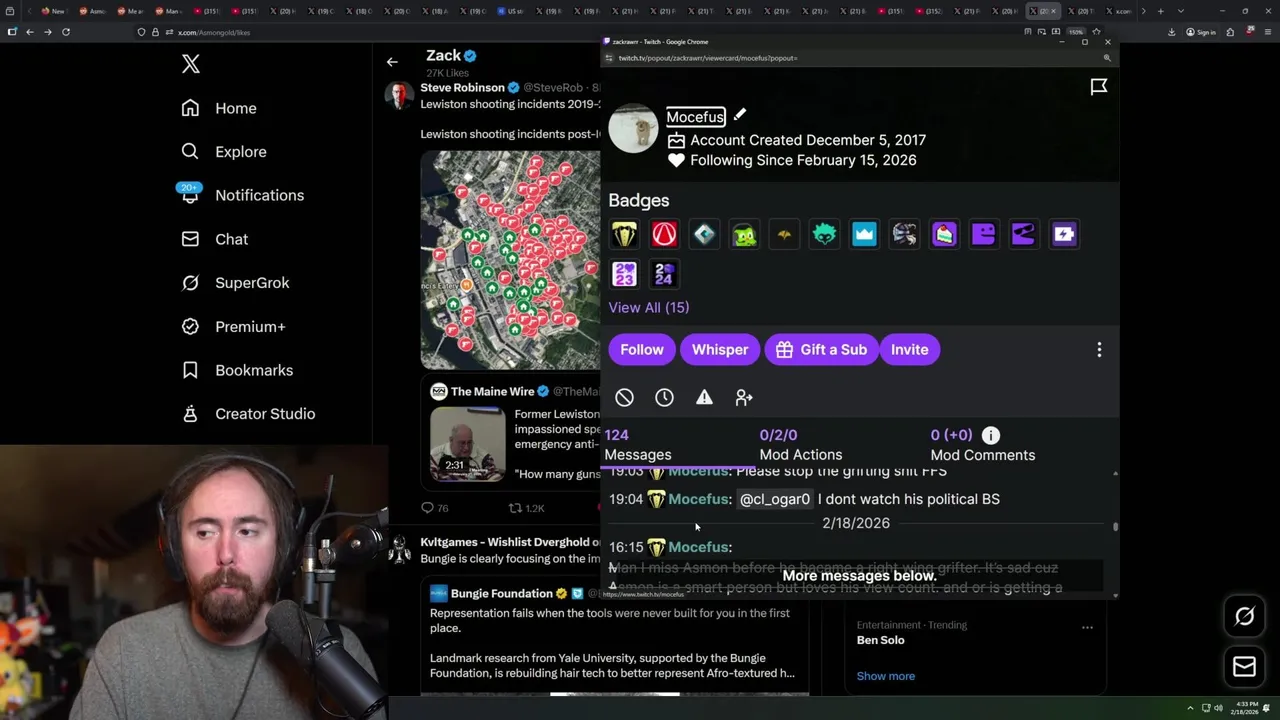The image size is (1280, 720).
Task: Open the X logo home link
Action: click(191, 65)
